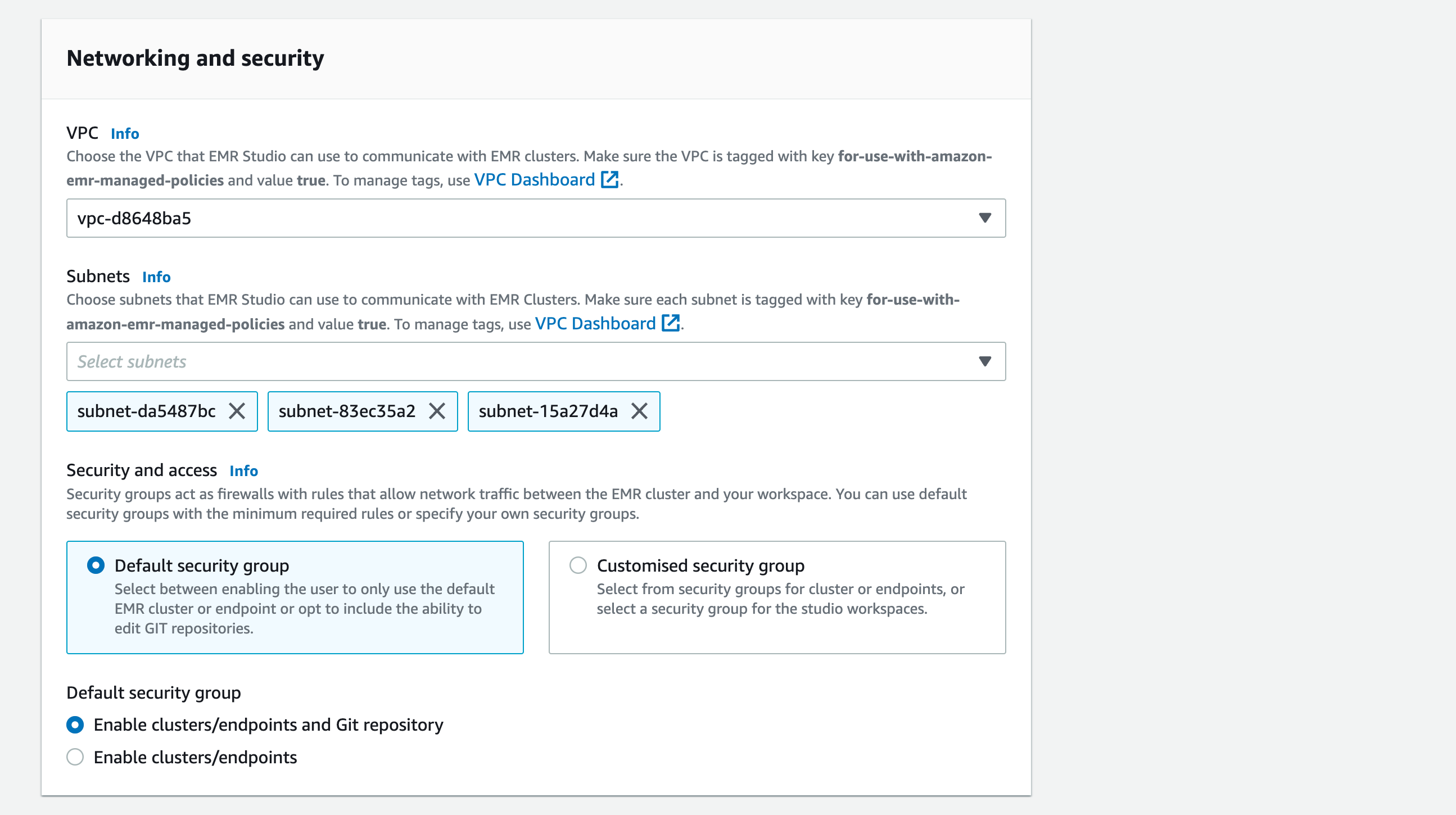This screenshot has height=815, width=1456.
Task: Open the Select subnets dropdown field
Action: (x=509, y=361)
